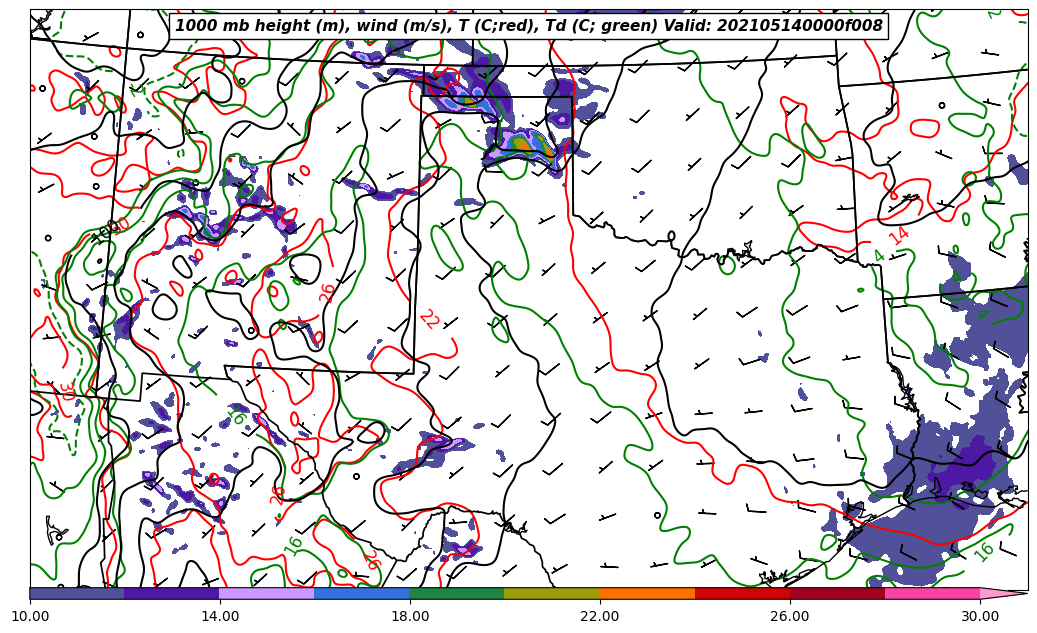Select the light lavender colorbar segment
This screenshot has width=1037, height=633.
(x=267, y=593)
